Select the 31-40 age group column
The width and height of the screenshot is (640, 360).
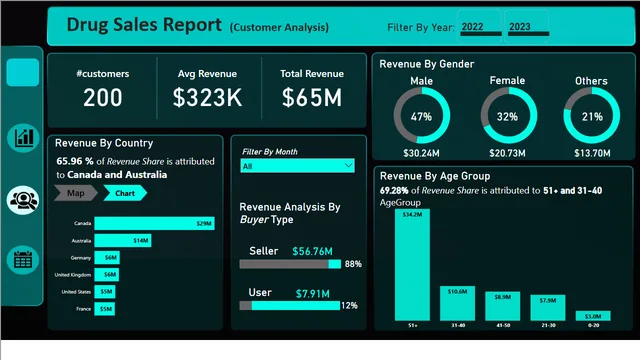tap(458, 303)
